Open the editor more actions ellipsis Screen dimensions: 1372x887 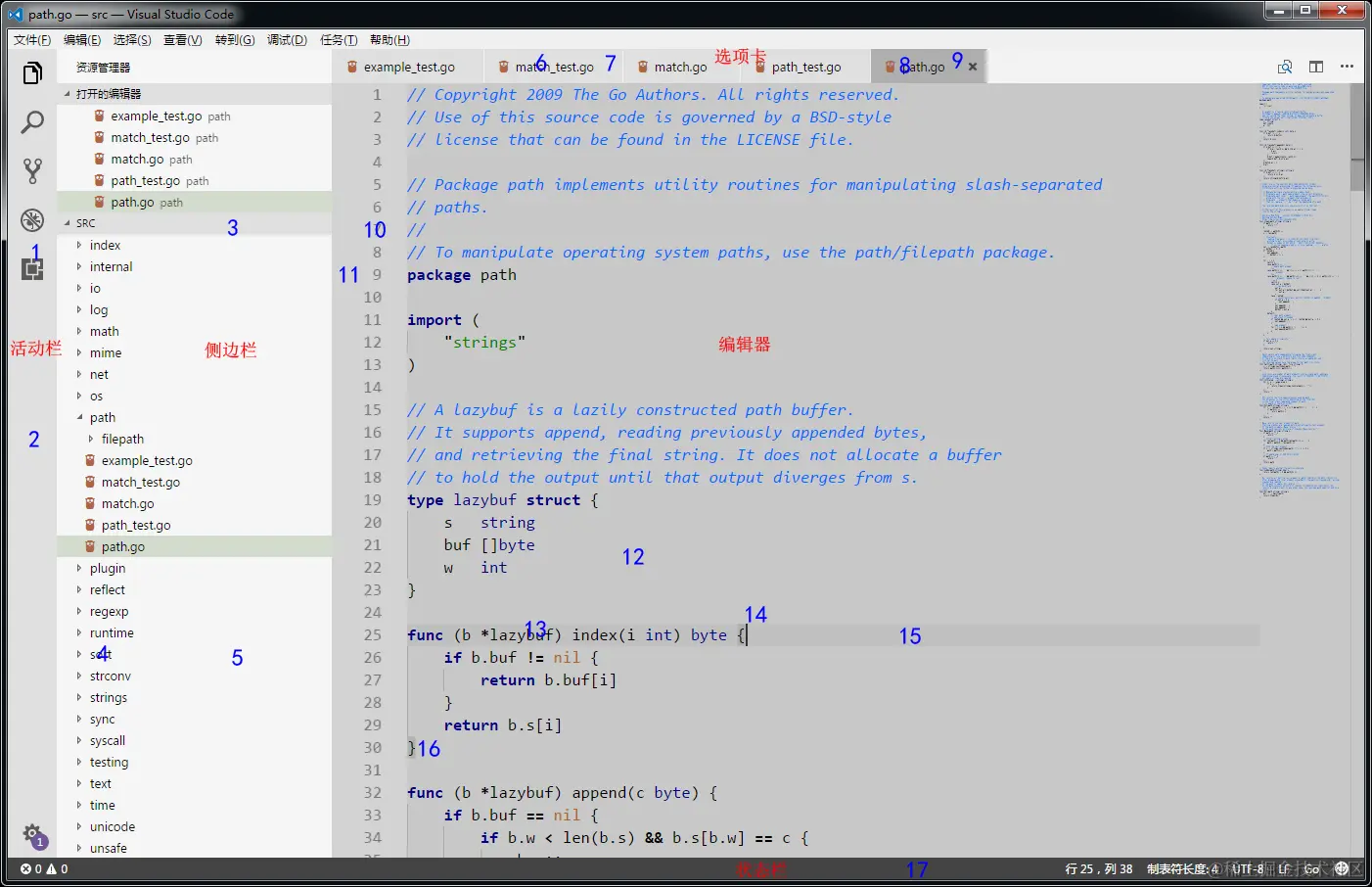[x=1348, y=67]
